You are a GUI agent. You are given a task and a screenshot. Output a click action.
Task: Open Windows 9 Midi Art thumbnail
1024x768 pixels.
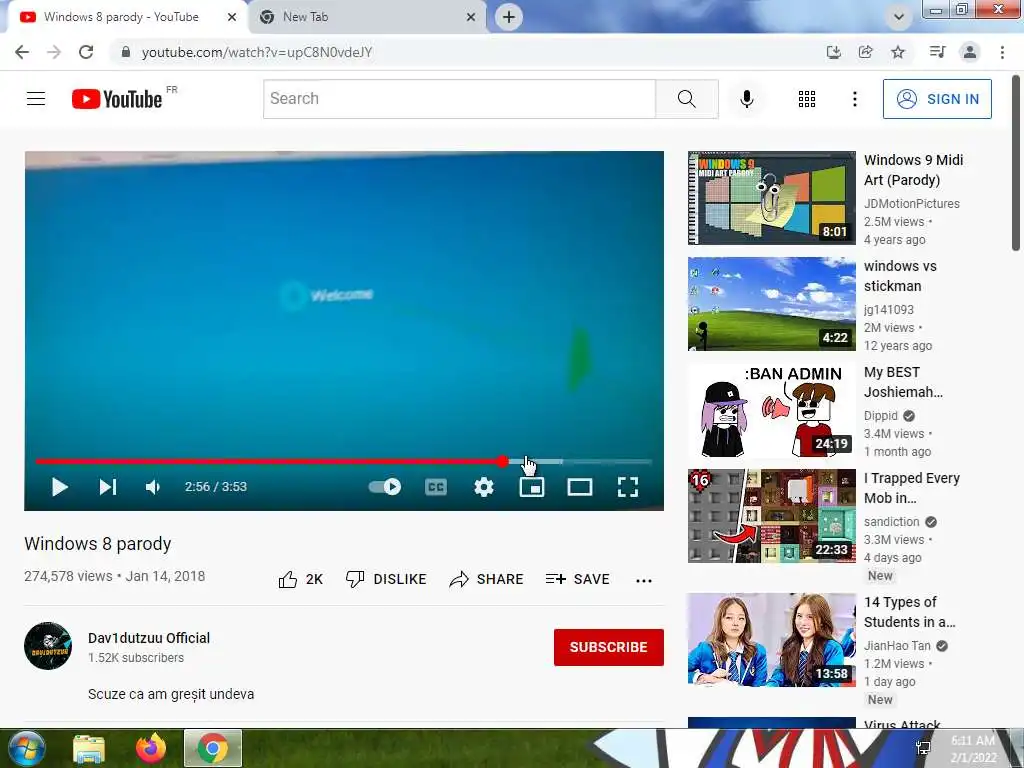click(771, 198)
